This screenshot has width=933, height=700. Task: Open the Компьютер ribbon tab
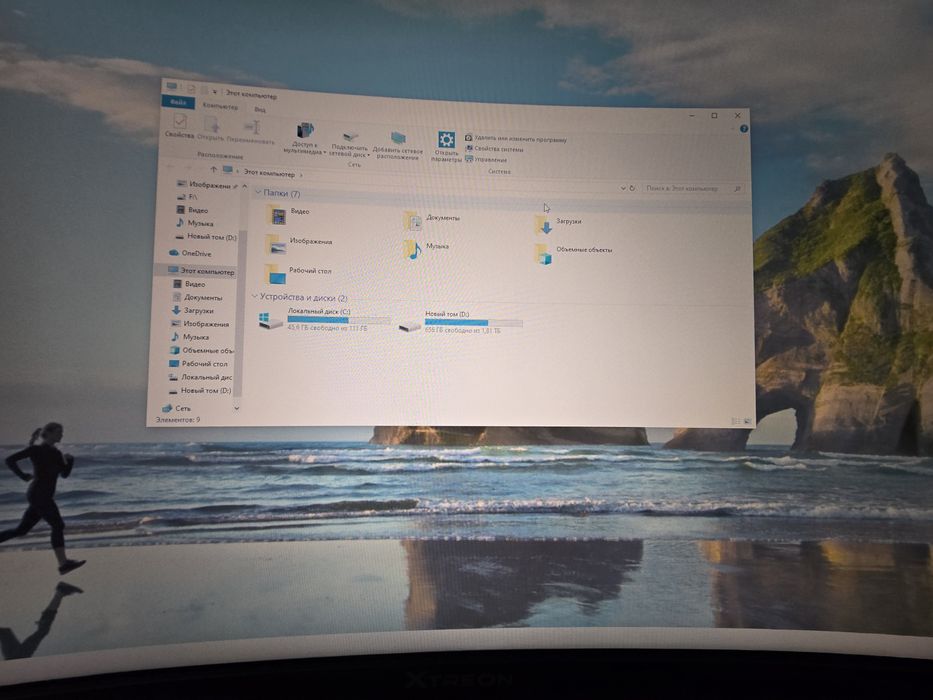pos(220,107)
